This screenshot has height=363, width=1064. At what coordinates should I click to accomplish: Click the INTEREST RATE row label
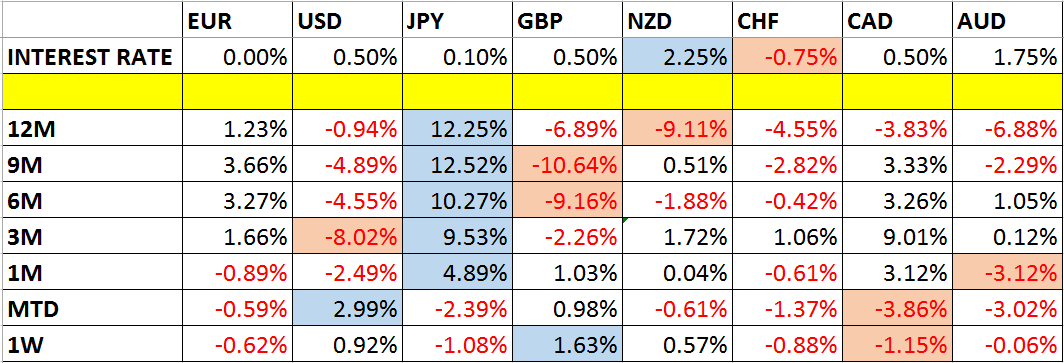click(92, 56)
